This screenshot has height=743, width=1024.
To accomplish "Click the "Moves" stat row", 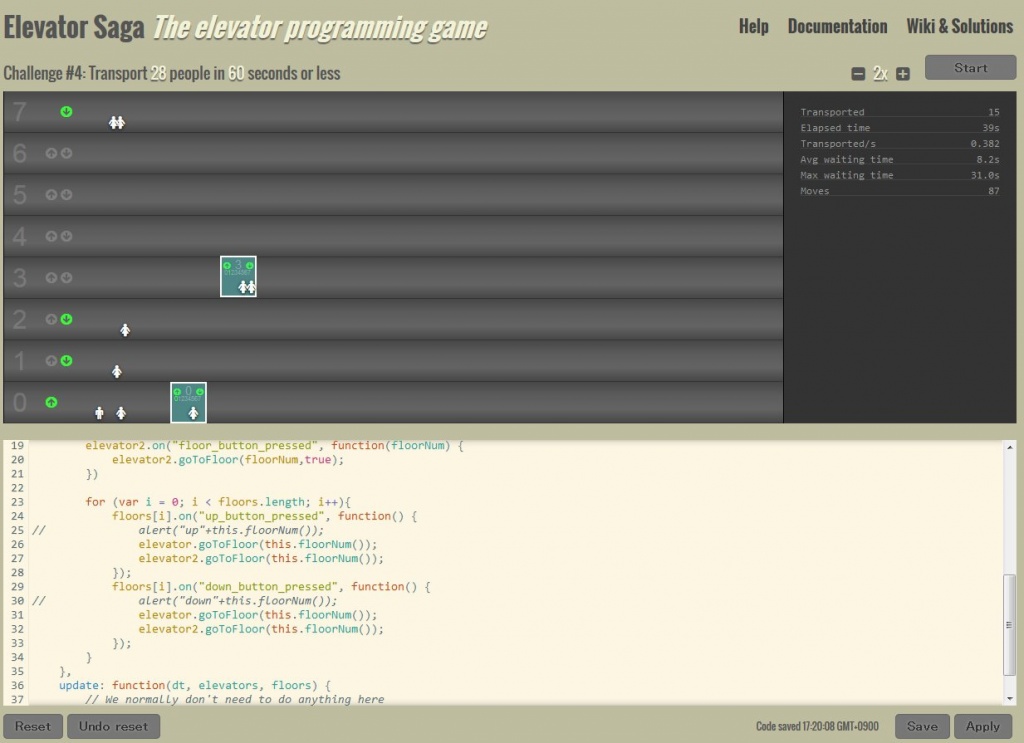I will tap(900, 191).
